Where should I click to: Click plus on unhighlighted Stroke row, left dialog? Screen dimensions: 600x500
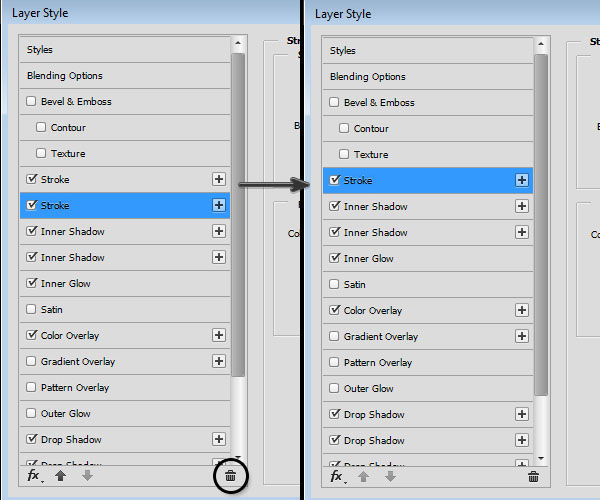click(219, 179)
